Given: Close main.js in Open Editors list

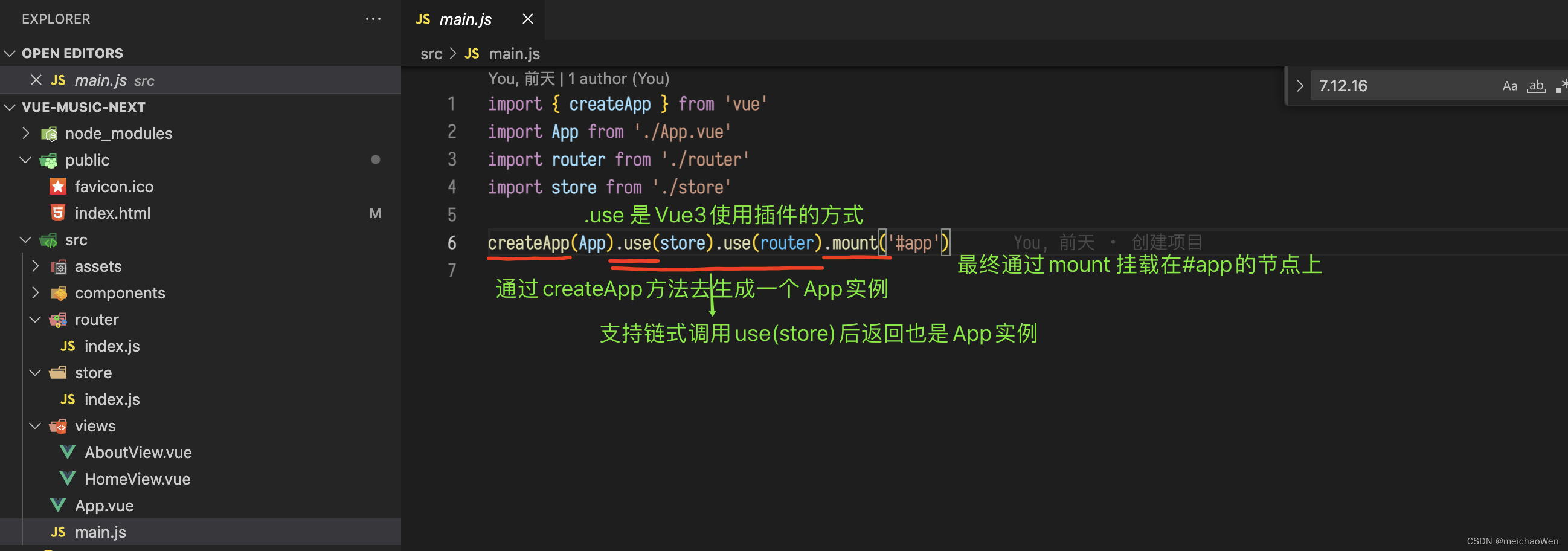Looking at the screenshot, I should point(36,80).
